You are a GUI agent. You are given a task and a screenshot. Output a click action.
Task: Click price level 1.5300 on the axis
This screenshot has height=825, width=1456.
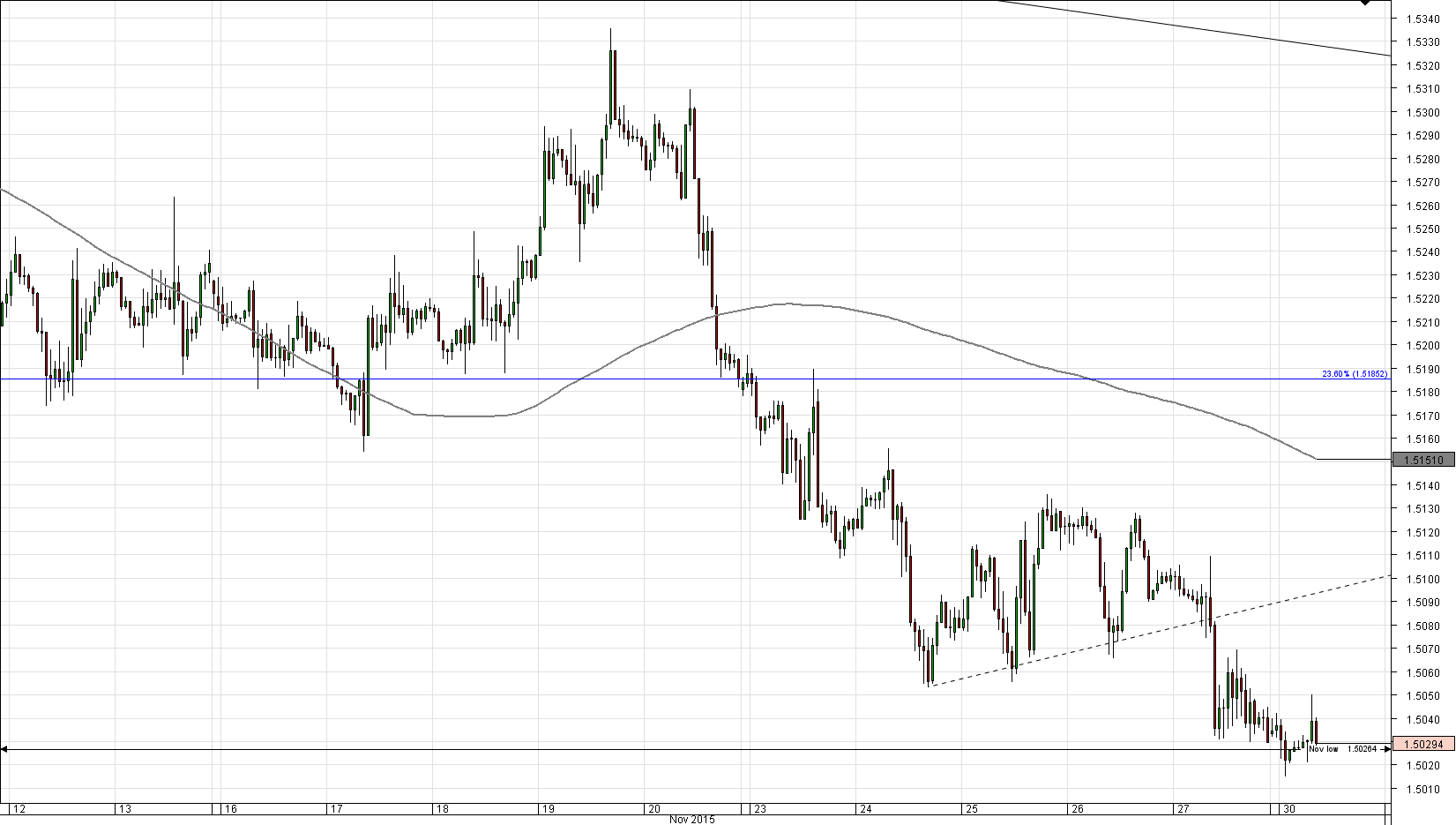tap(1424, 112)
